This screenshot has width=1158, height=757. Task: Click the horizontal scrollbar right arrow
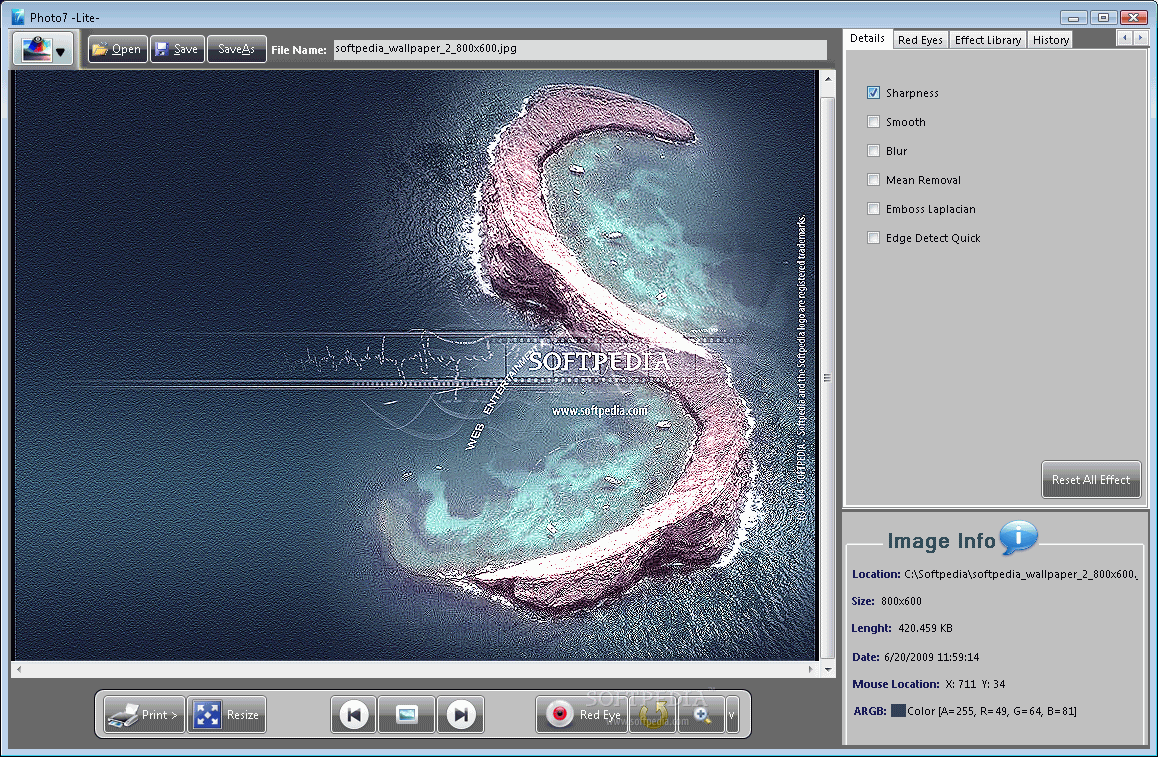tap(811, 669)
